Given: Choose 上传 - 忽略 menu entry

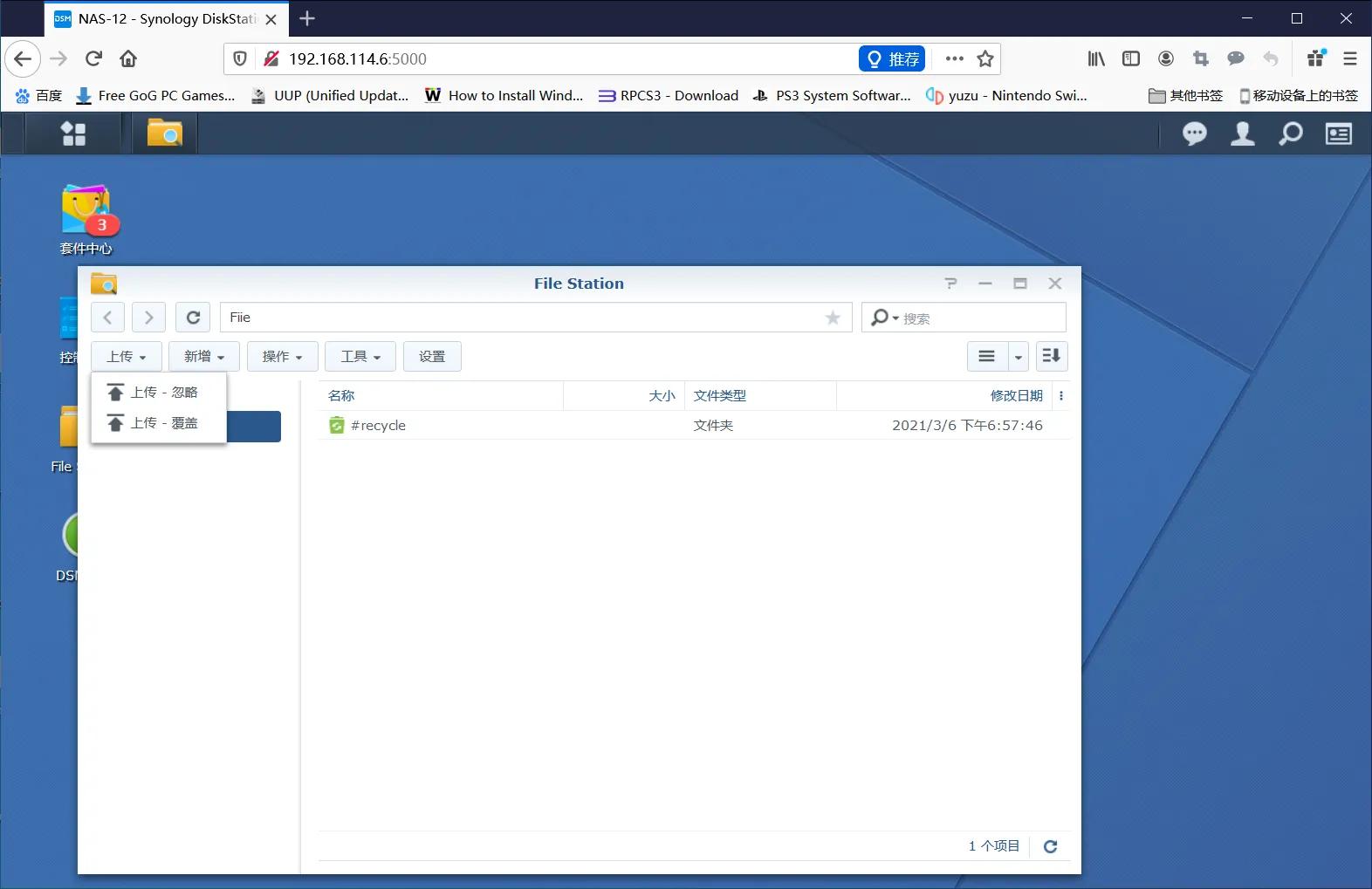Looking at the screenshot, I should (159, 393).
